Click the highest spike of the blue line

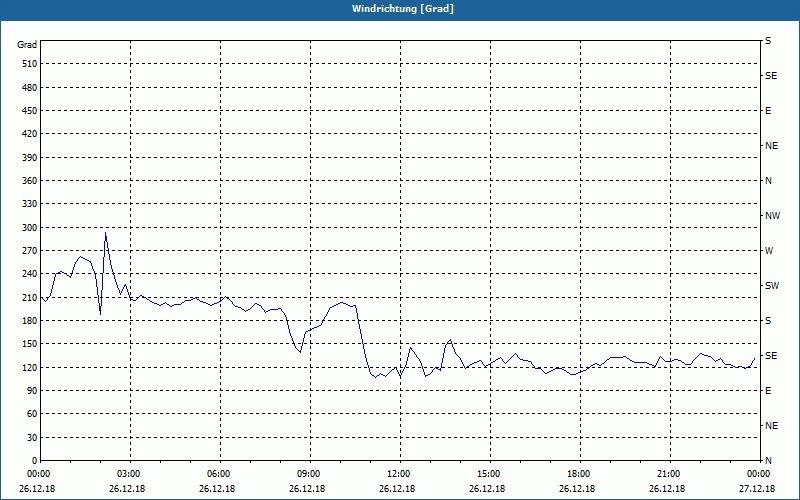tap(105, 233)
